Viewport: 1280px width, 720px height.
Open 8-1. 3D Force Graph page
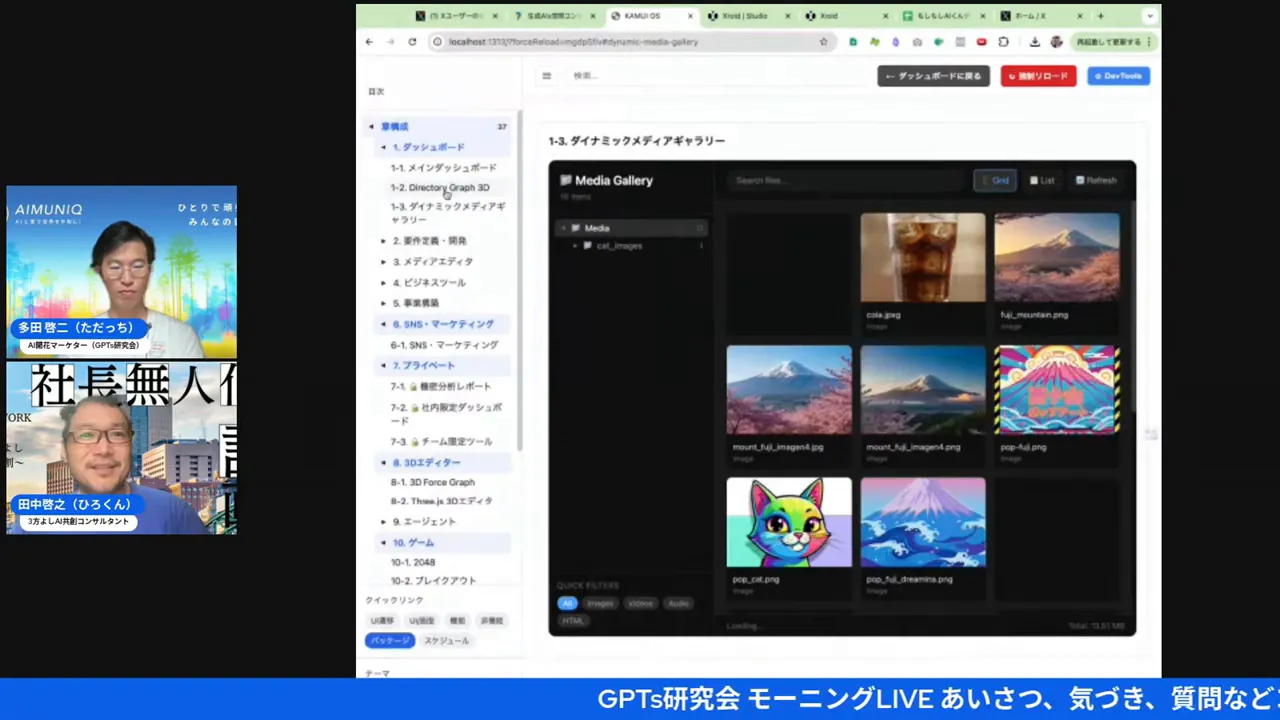[x=432, y=482]
